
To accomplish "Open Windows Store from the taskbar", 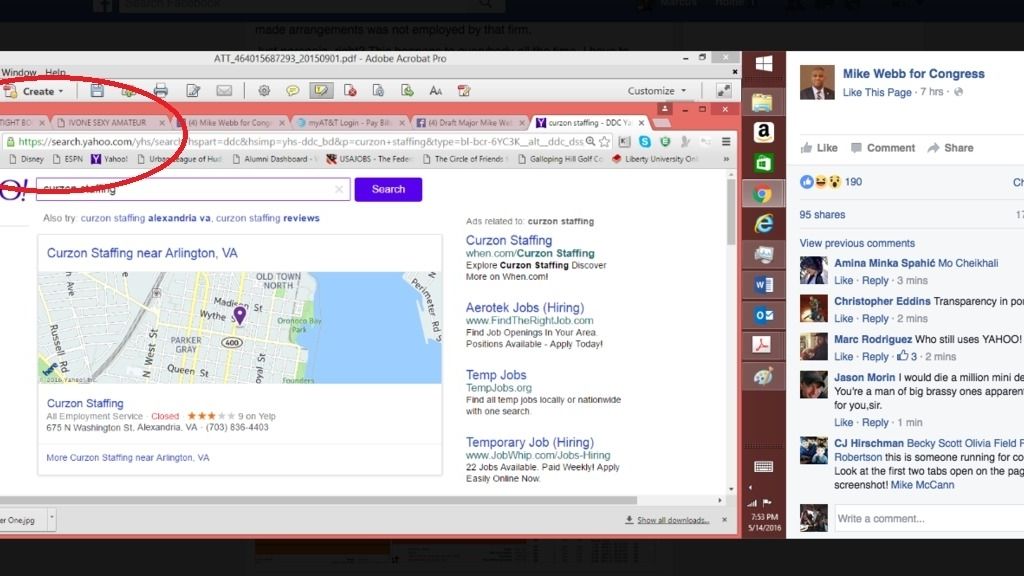I will coord(763,163).
